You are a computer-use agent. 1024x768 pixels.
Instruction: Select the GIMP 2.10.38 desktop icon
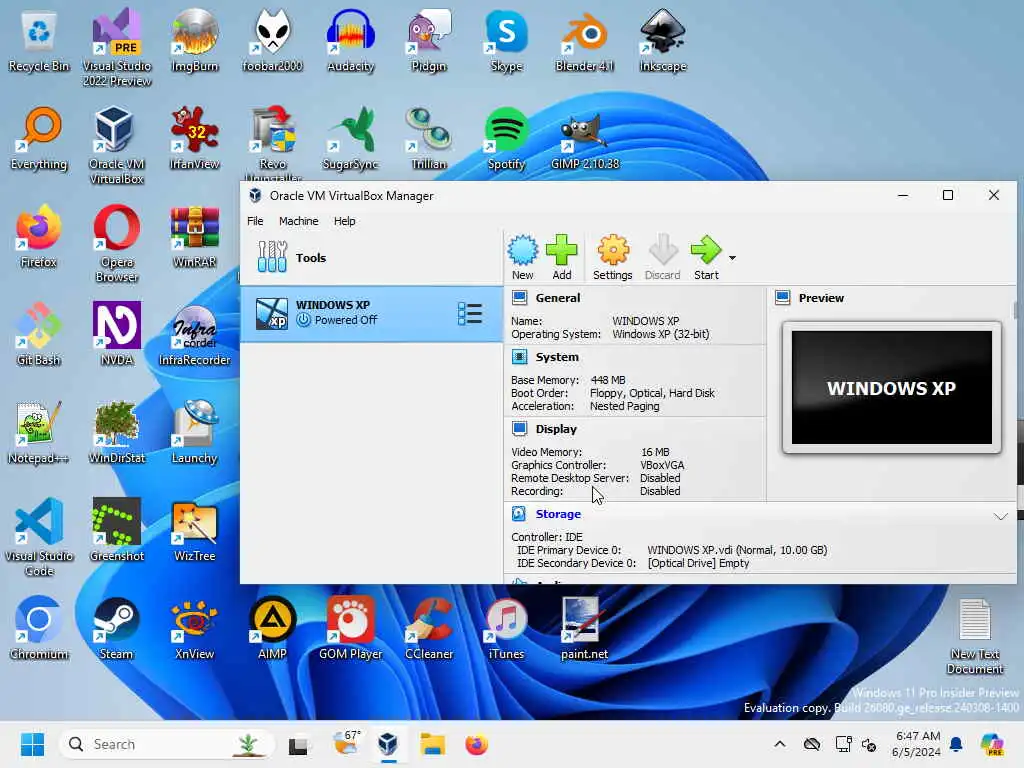pyautogui.click(x=584, y=138)
